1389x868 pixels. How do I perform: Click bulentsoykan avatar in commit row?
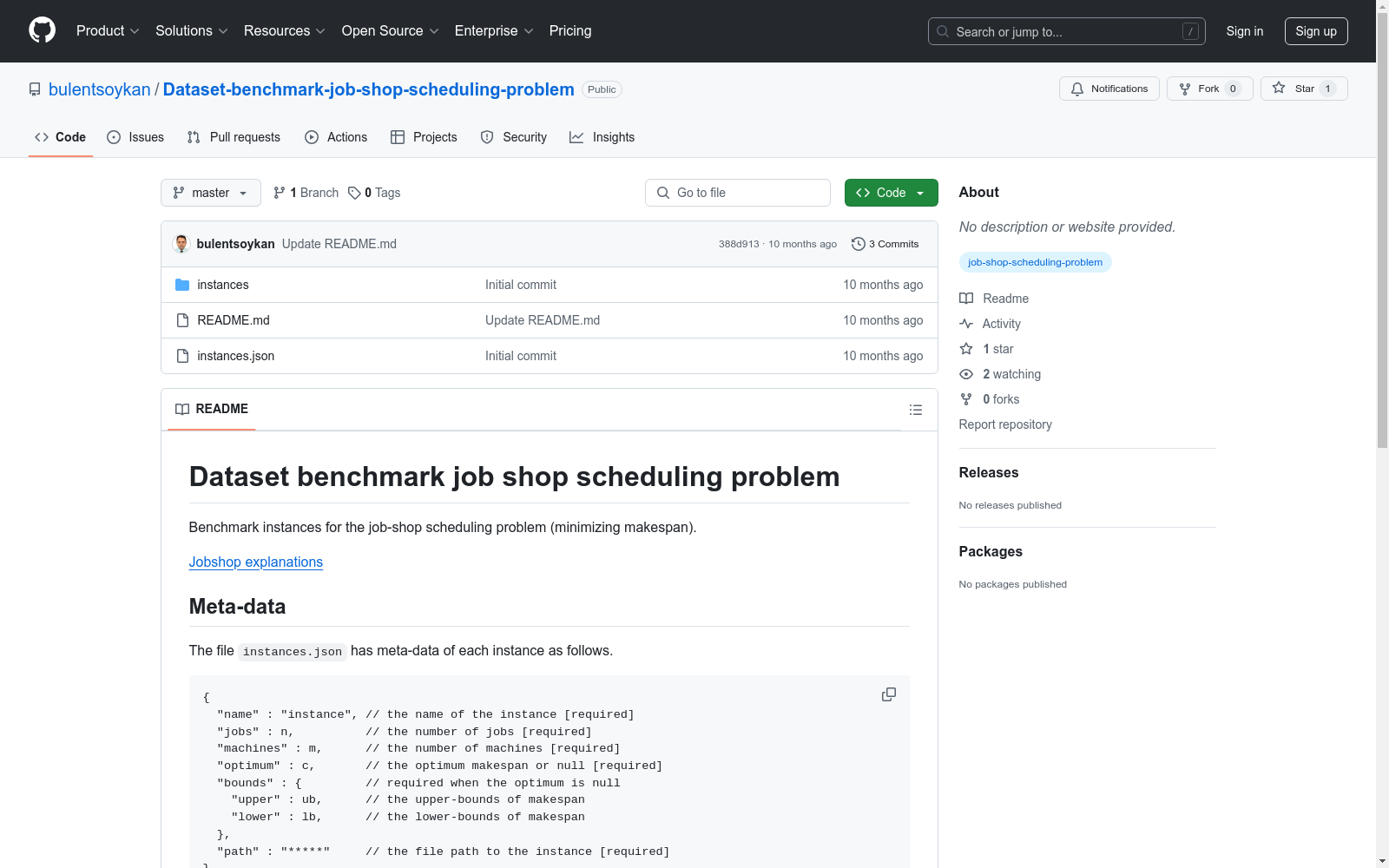pyautogui.click(x=181, y=244)
